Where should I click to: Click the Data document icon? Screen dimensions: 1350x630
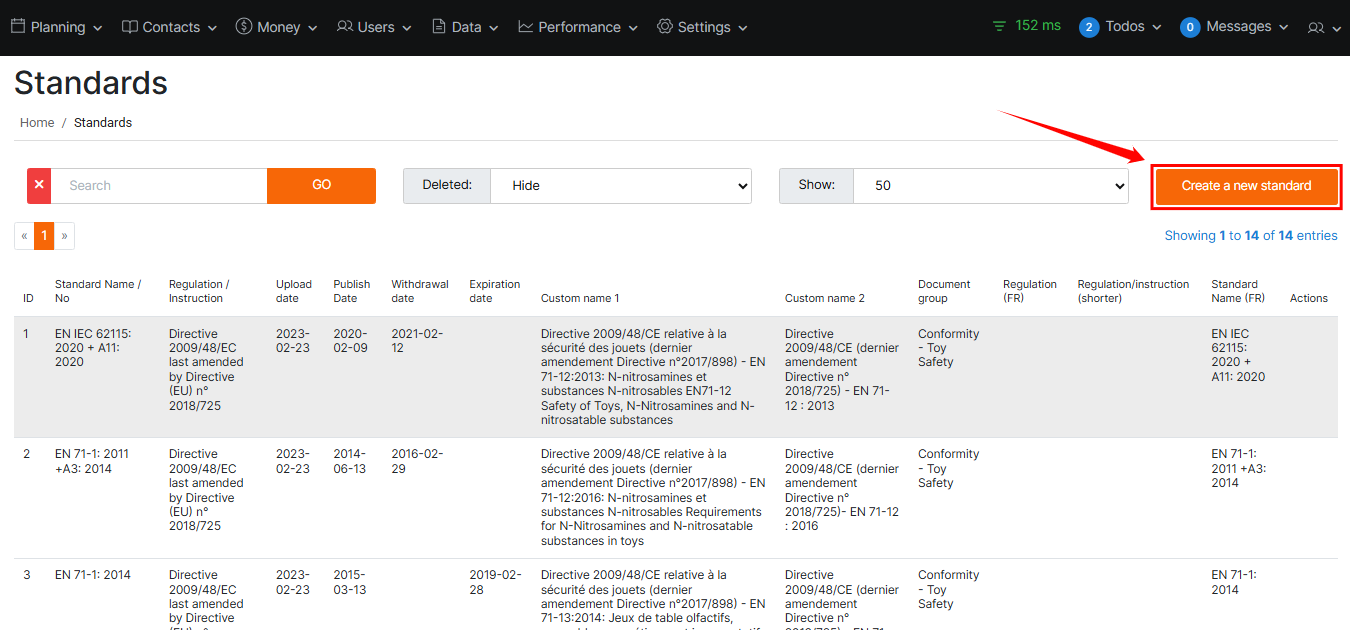click(439, 27)
